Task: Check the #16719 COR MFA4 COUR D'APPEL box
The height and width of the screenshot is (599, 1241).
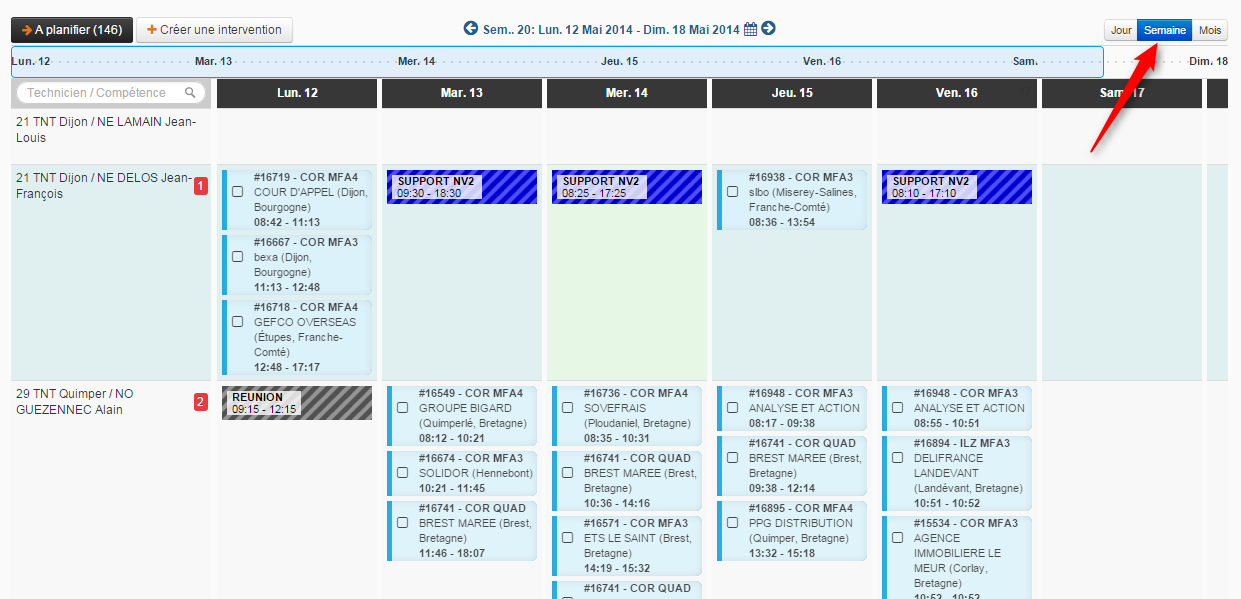Action: 238,192
